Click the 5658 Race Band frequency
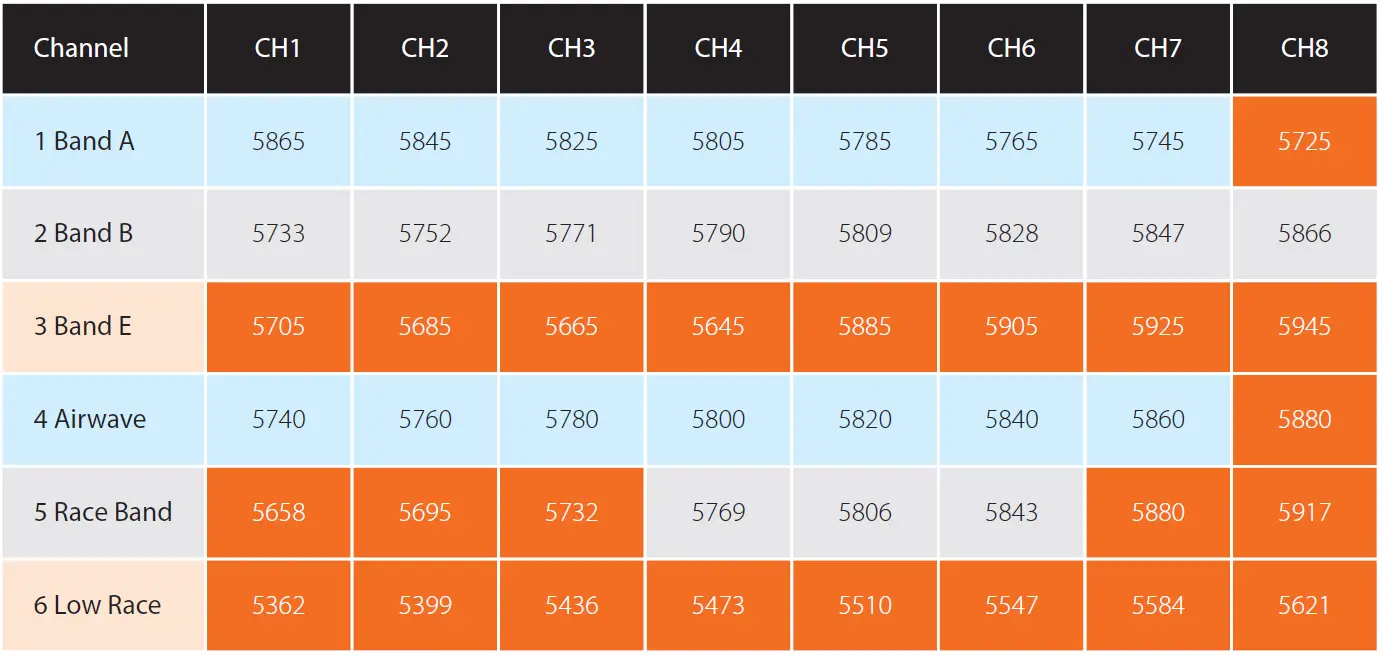Image resolution: width=1383 pixels, height=655 pixels. (x=278, y=512)
